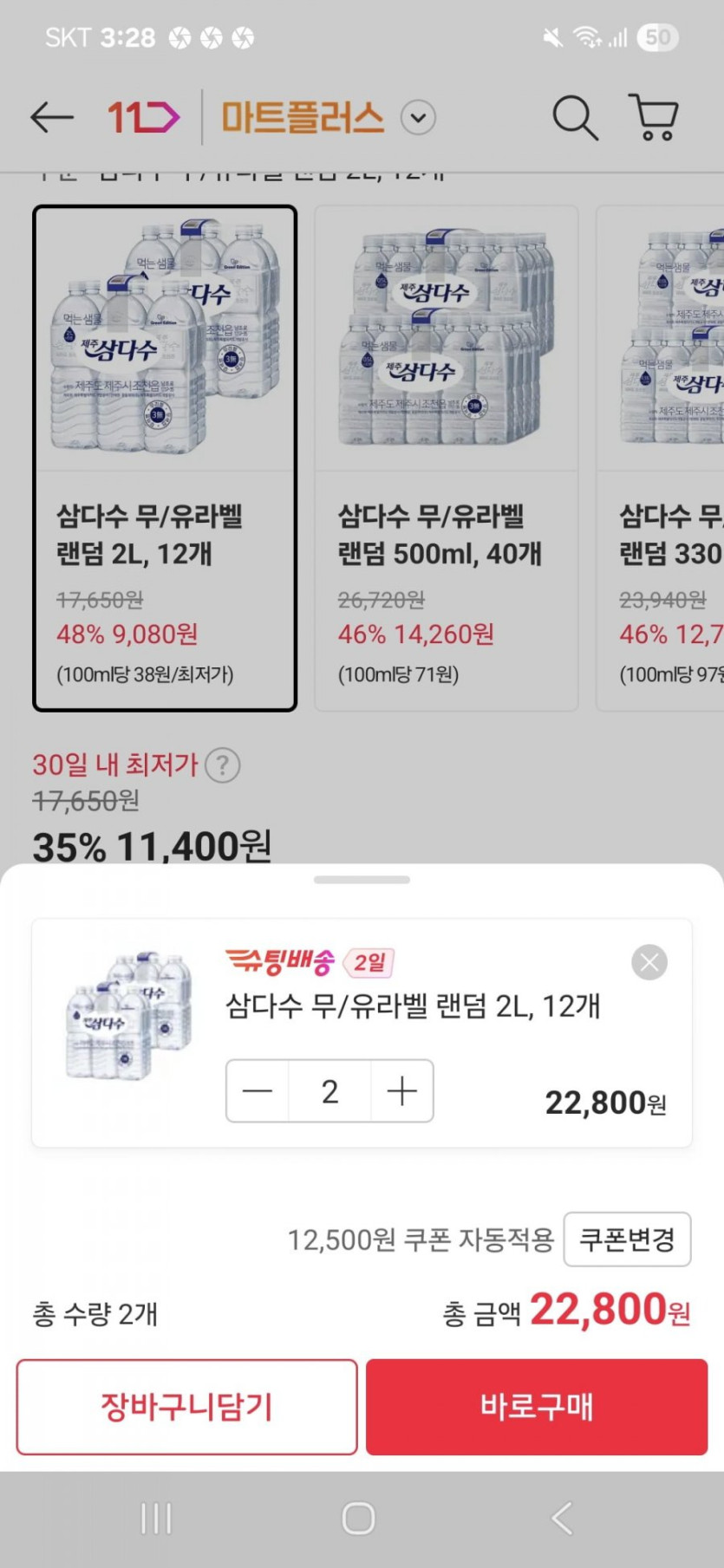Open the 30일 내 최저가 help icon
Viewport: 724px width, 1568px height.
(x=223, y=765)
